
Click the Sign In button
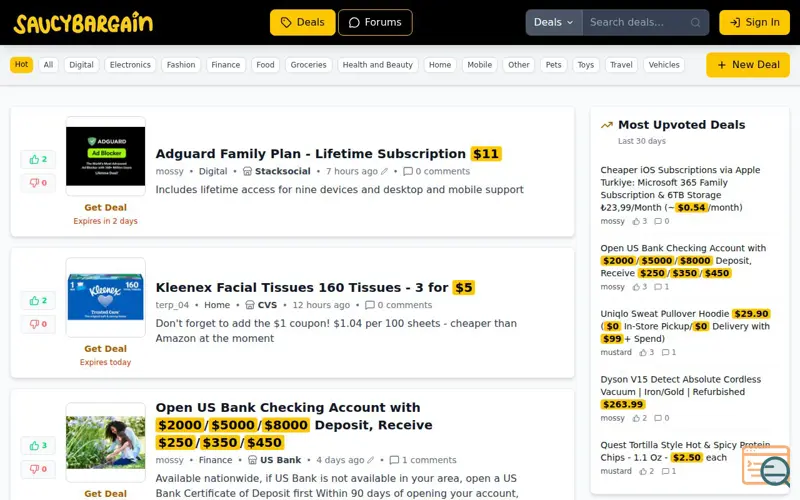(755, 22)
